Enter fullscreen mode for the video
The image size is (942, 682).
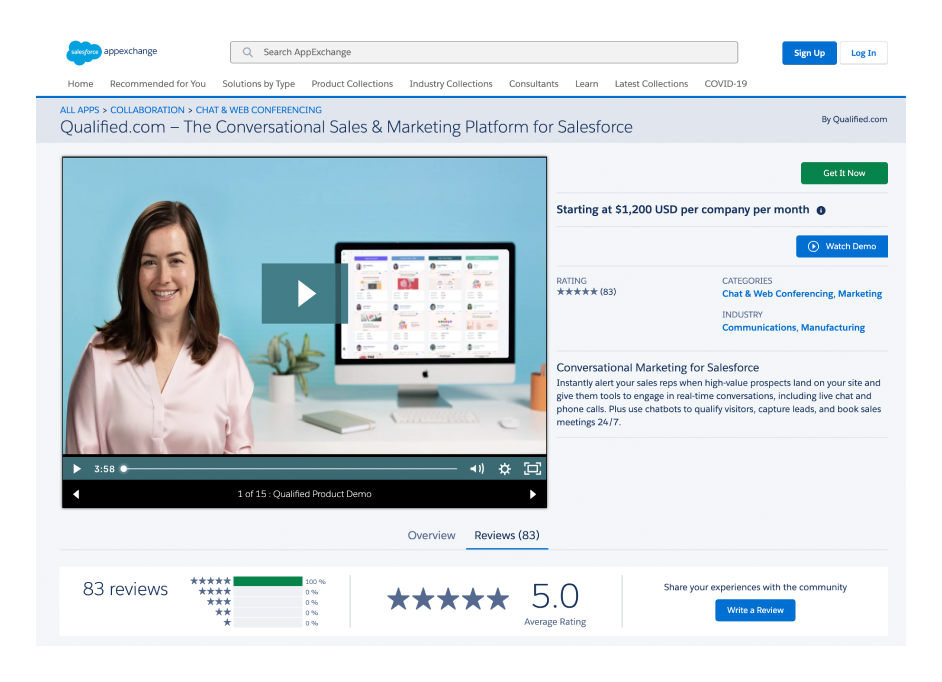pos(532,469)
